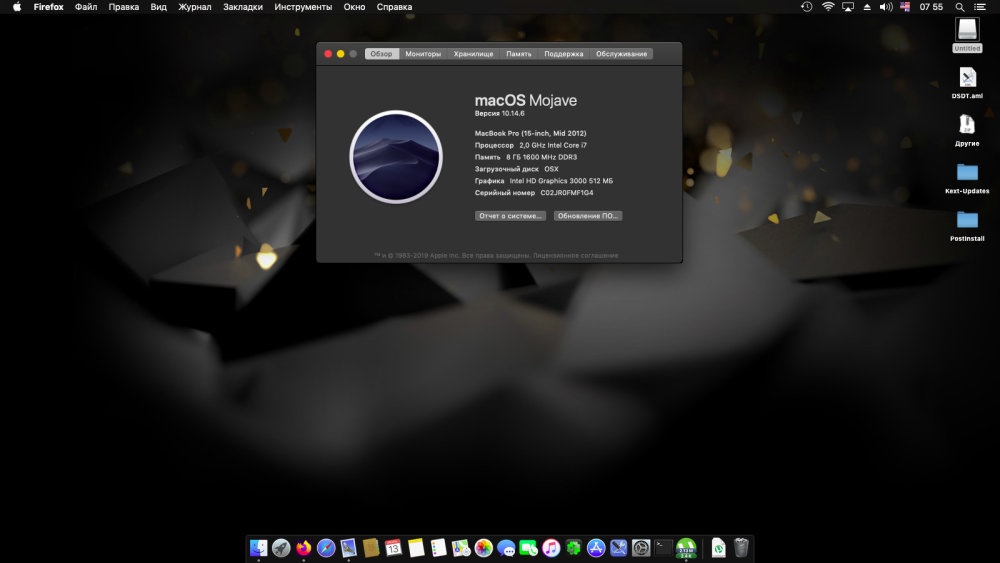This screenshot has width=1000, height=563.
Task: Switch to the Поддержка tab
Action: coord(563,54)
